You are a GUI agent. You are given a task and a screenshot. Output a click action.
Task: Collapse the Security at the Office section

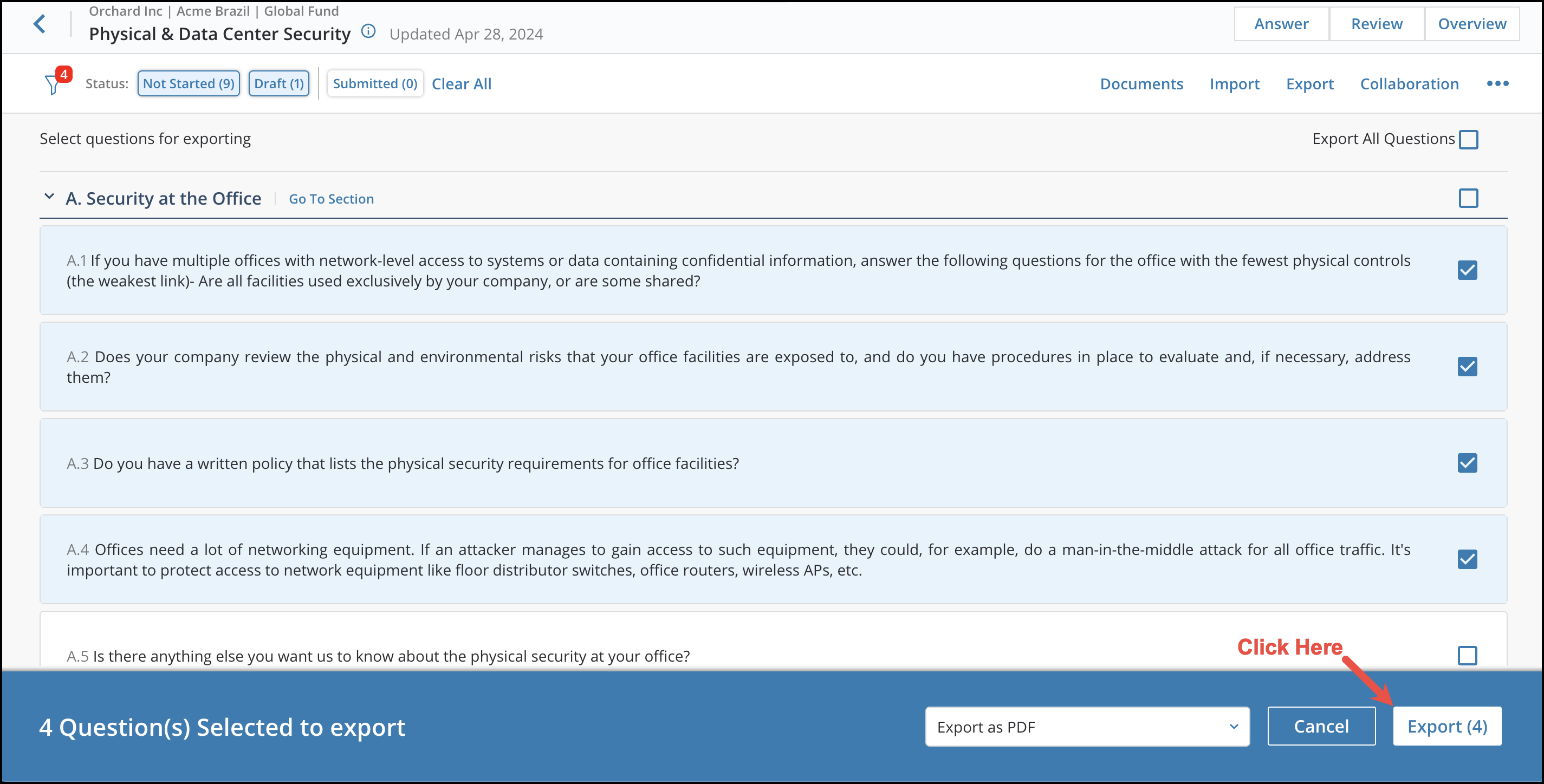[x=50, y=197]
